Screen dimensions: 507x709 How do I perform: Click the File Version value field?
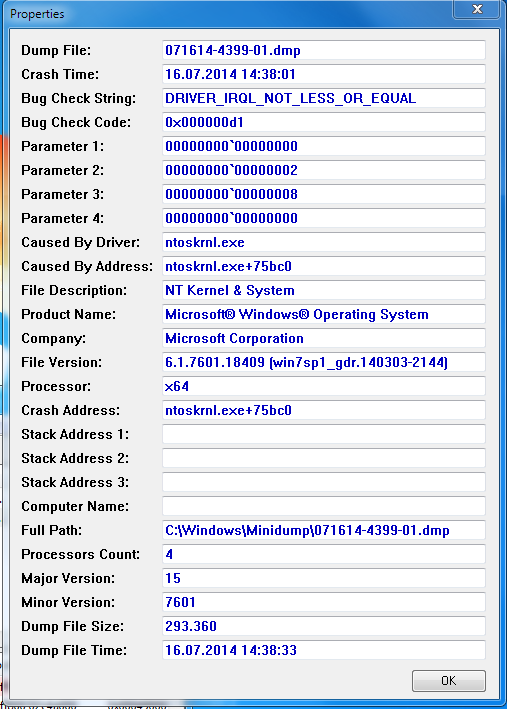tap(324, 362)
